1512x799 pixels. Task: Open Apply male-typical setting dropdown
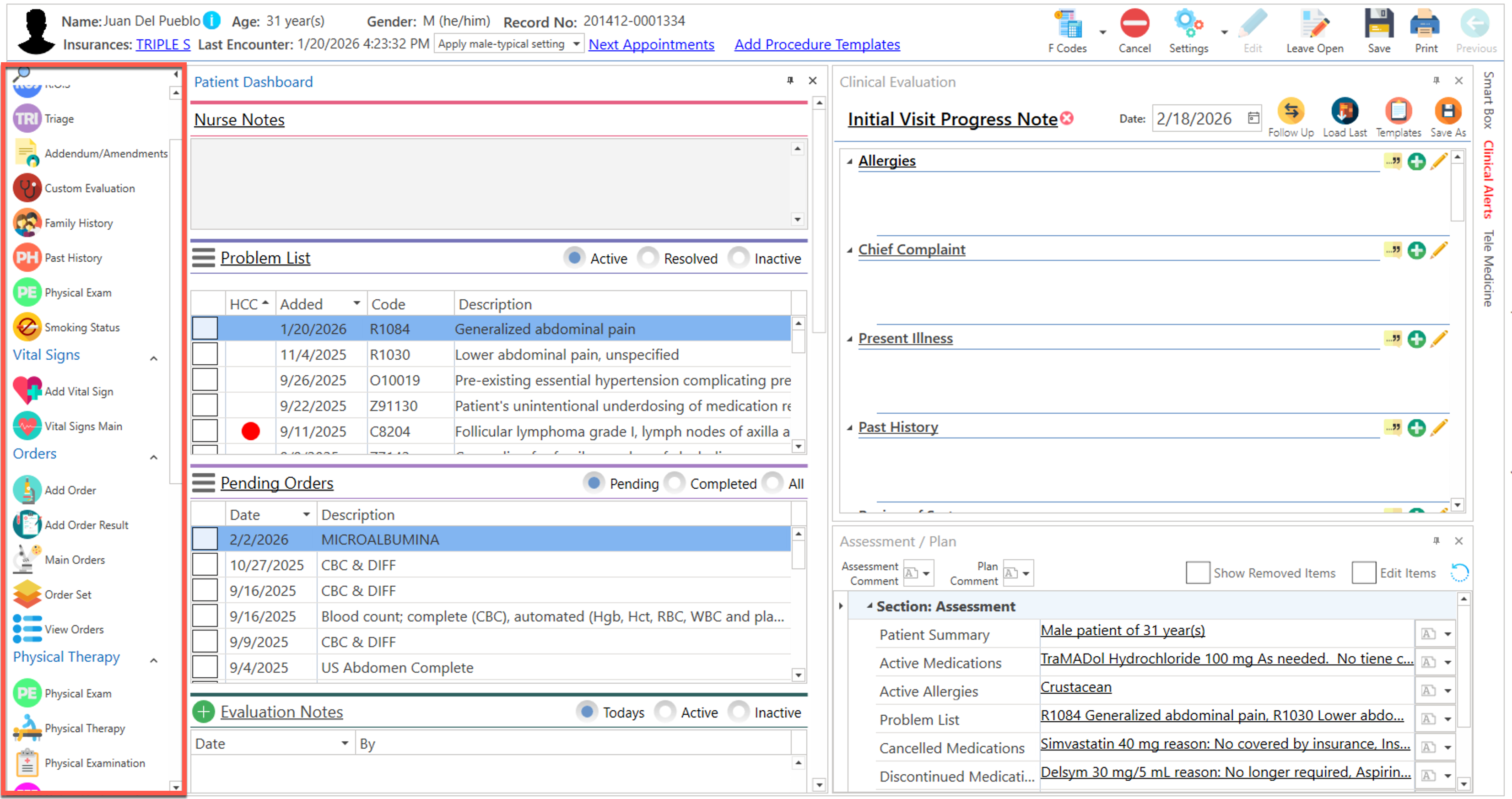coord(576,44)
